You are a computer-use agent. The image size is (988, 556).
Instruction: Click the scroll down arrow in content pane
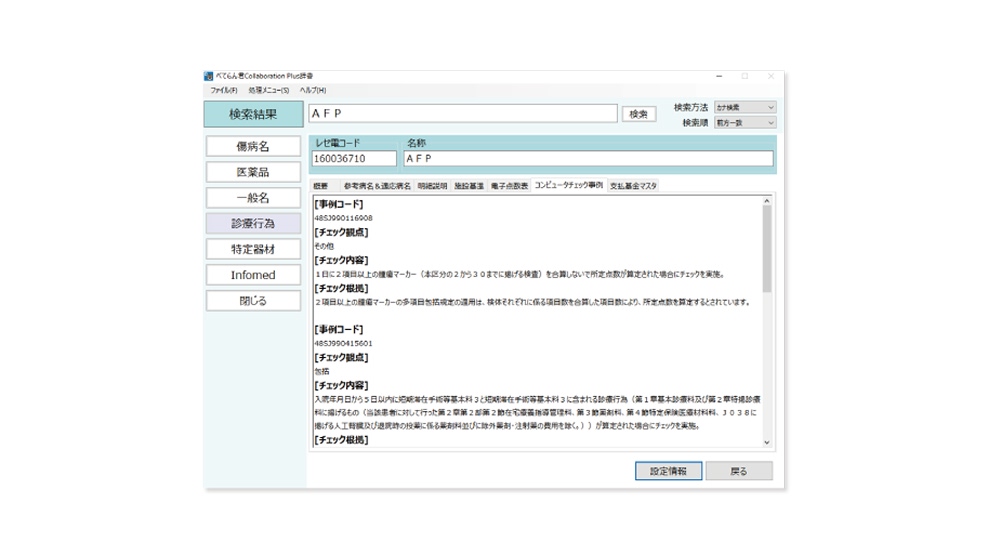click(x=767, y=442)
